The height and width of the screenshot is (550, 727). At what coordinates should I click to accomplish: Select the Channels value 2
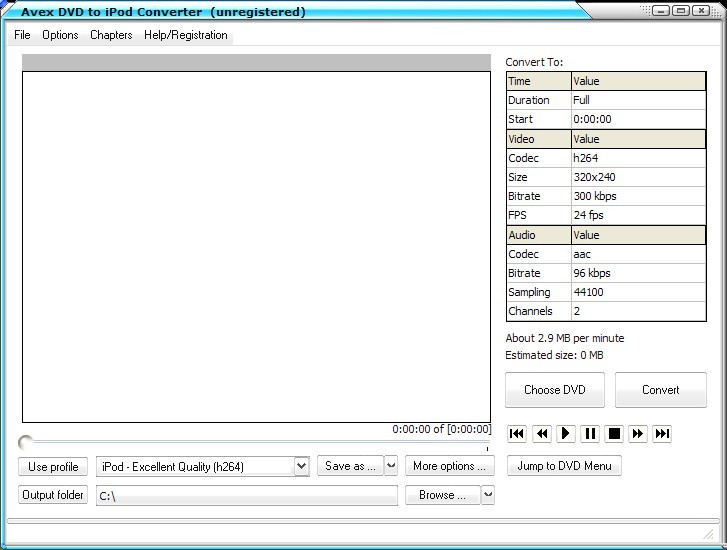(x=638, y=311)
